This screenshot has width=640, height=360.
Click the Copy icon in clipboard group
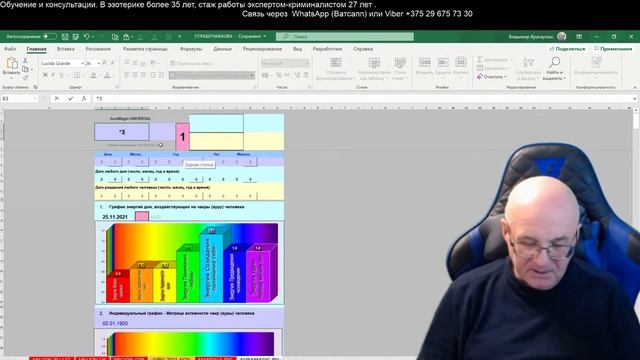coord(25,69)
